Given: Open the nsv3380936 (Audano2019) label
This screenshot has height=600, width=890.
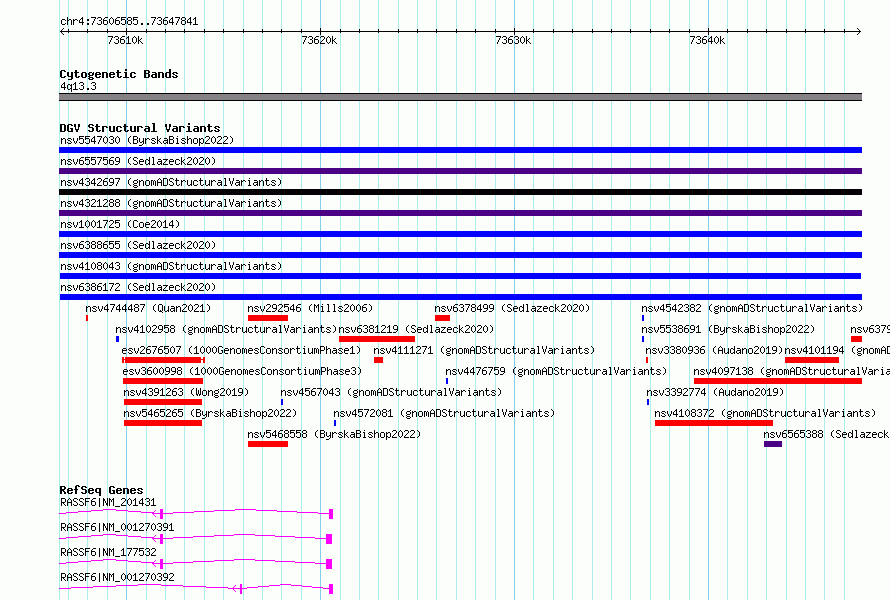Looking at the screenshot, I should [714, 350].
